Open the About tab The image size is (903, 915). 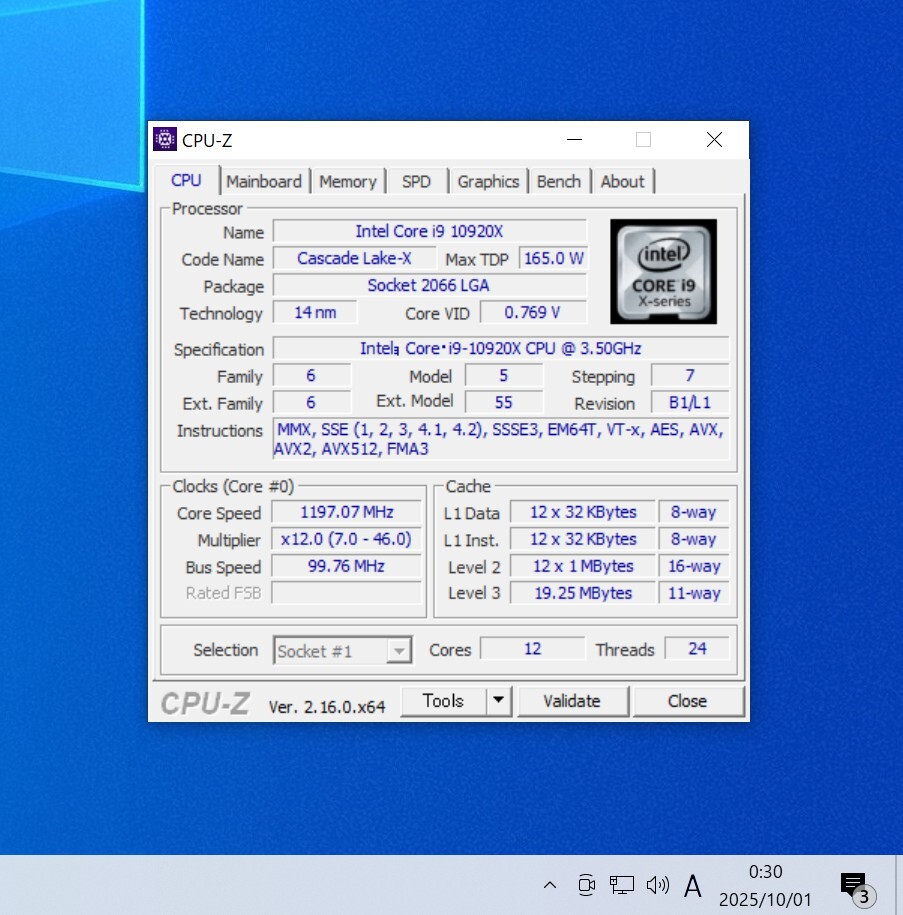click(622, 181)
